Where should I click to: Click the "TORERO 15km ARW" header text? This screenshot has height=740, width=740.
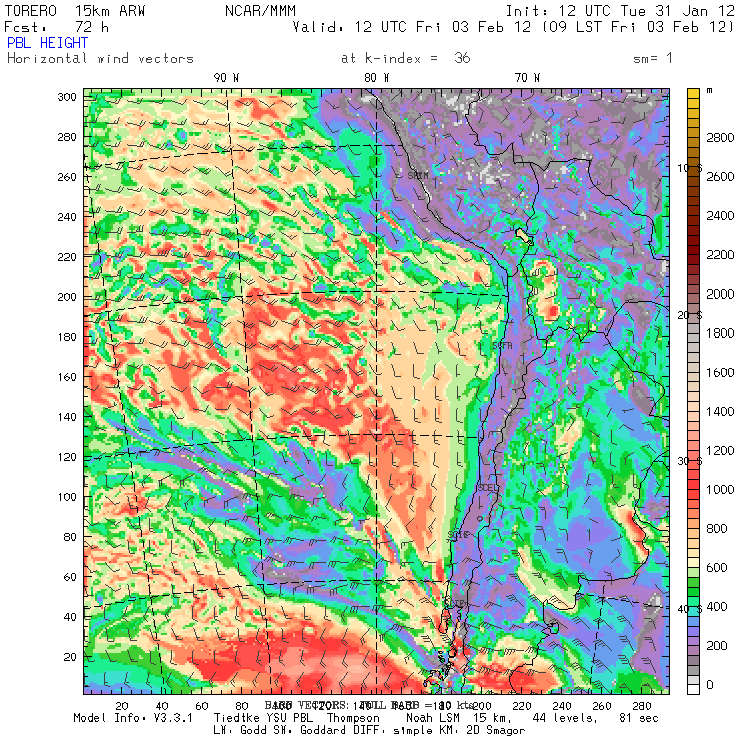(75, 11)
